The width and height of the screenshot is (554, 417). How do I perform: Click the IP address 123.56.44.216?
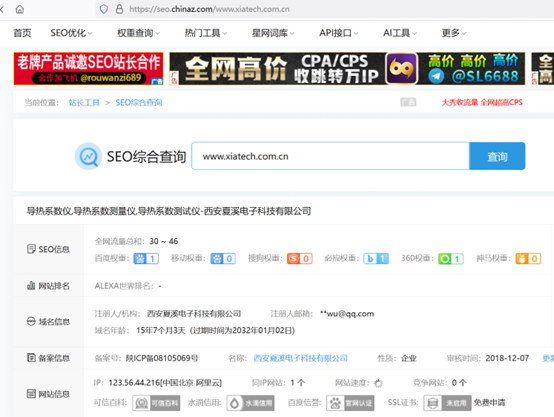coord(165,383)
